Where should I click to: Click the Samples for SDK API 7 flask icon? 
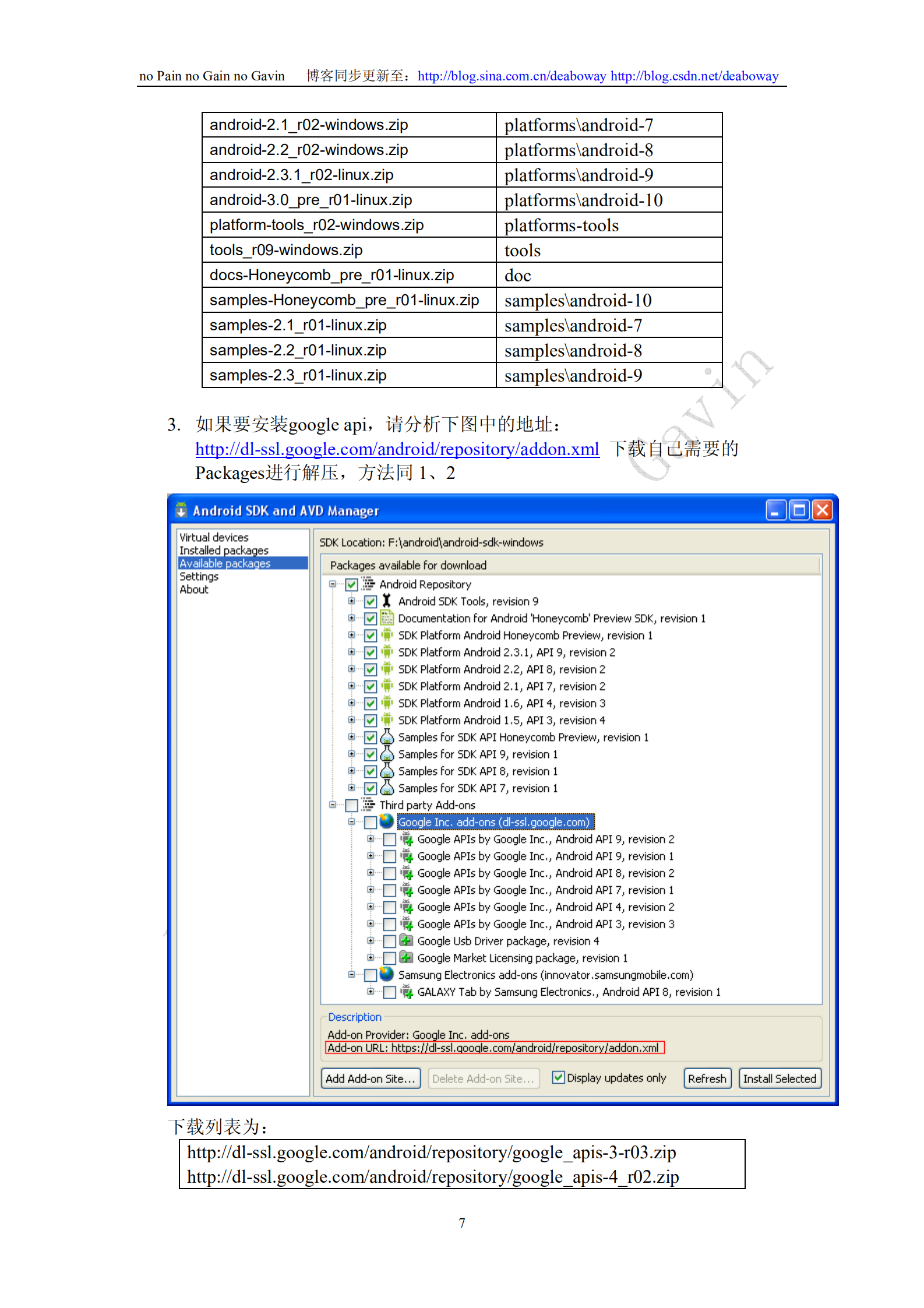pos(387,787)
